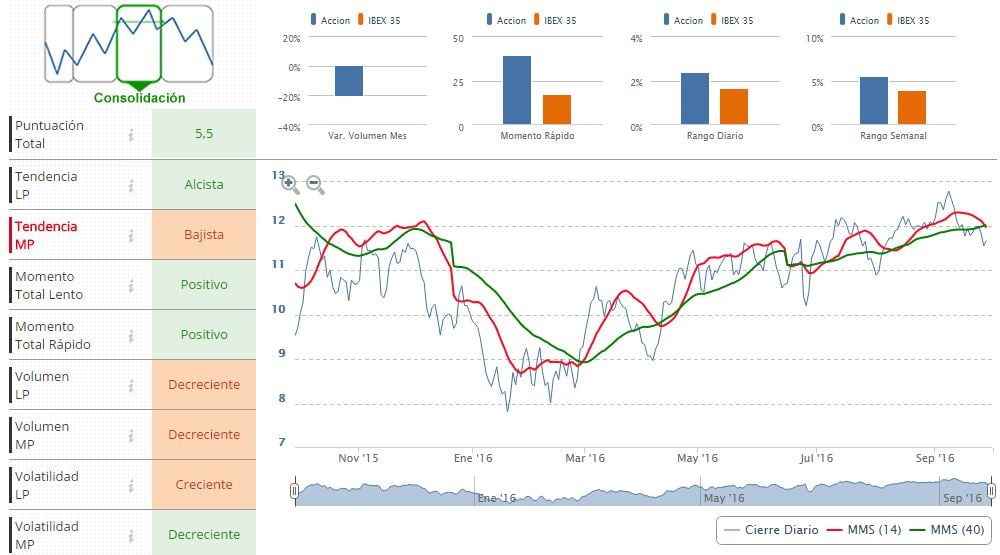Click info icon next to Momento Total Lento
Viewport: 1000px width, 555px height.
click(x=130, y=285)
